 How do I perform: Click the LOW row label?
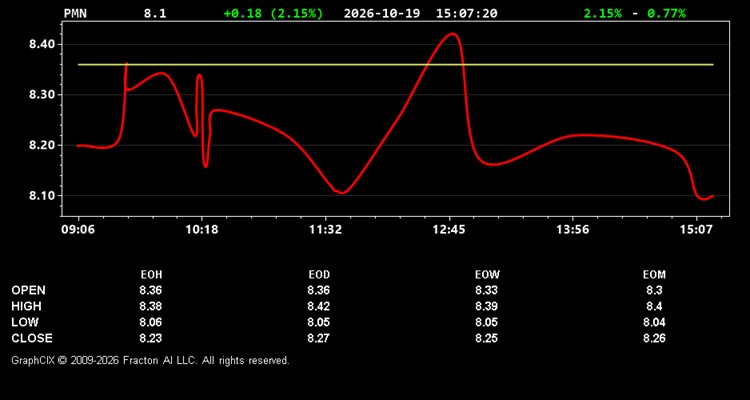(25, 322)
